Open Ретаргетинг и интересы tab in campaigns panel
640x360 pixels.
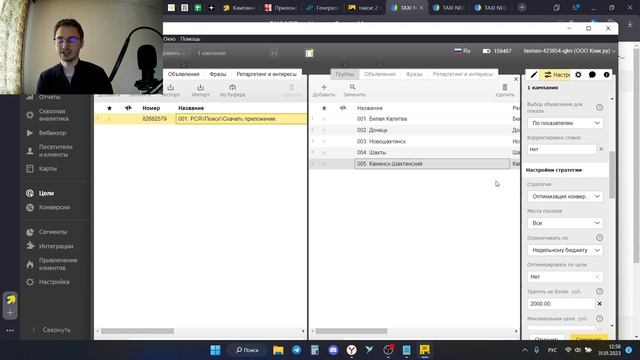[x=267, y=74]
